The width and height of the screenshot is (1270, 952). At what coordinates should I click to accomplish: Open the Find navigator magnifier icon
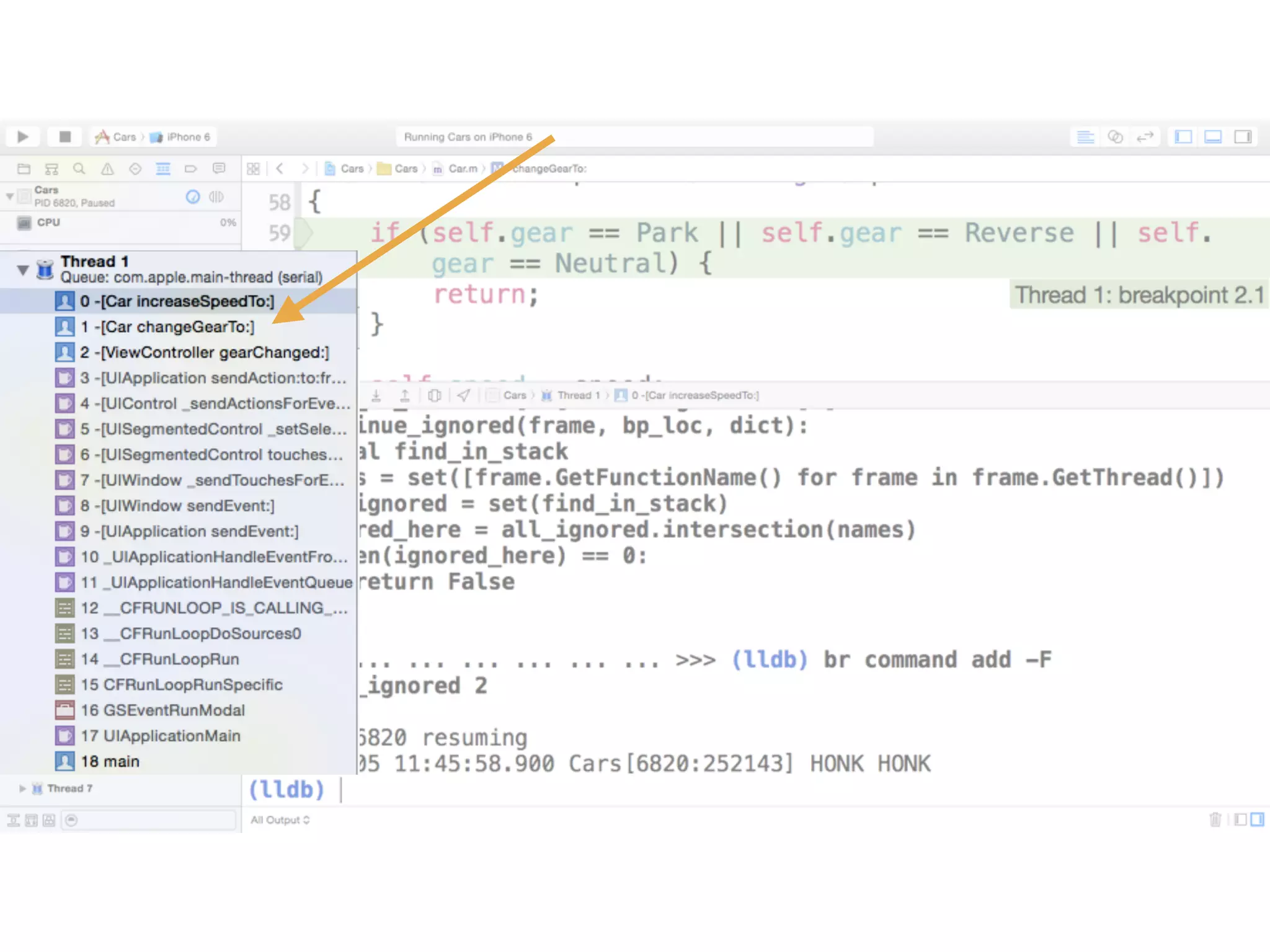[79, 169]
